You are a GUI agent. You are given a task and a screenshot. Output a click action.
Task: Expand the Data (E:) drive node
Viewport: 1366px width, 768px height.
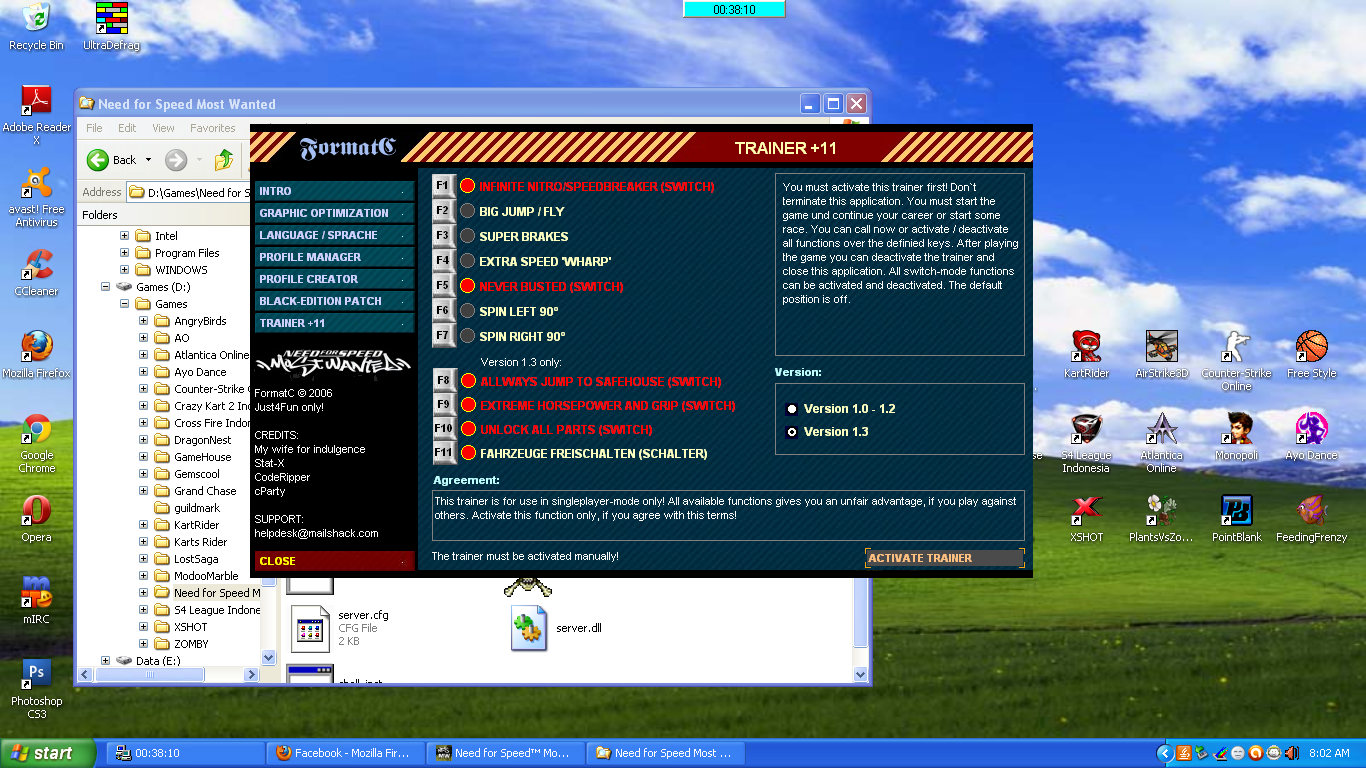(106, 661)
